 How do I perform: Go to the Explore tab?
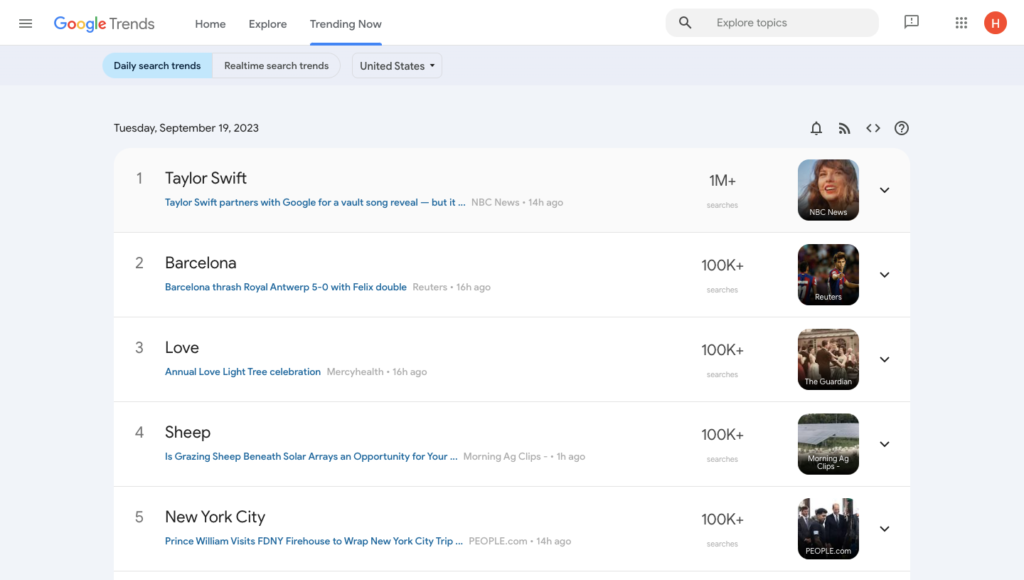(268, 24)
